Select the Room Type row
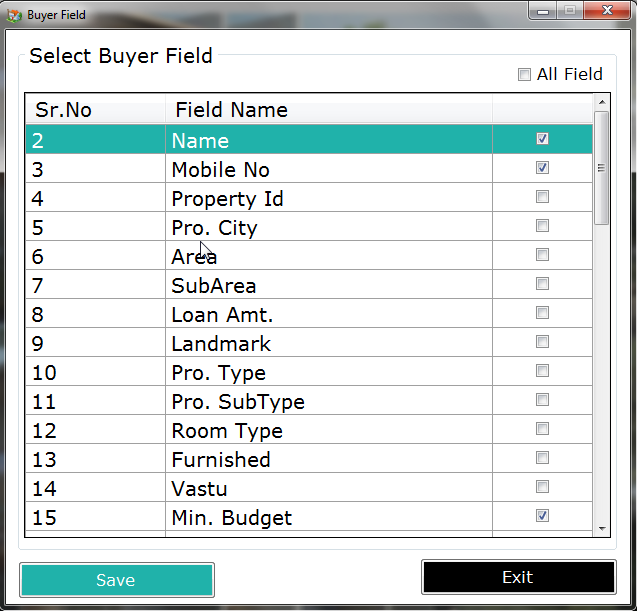The width and height of the screenshot is (637, 611). (x=227, y=431)
